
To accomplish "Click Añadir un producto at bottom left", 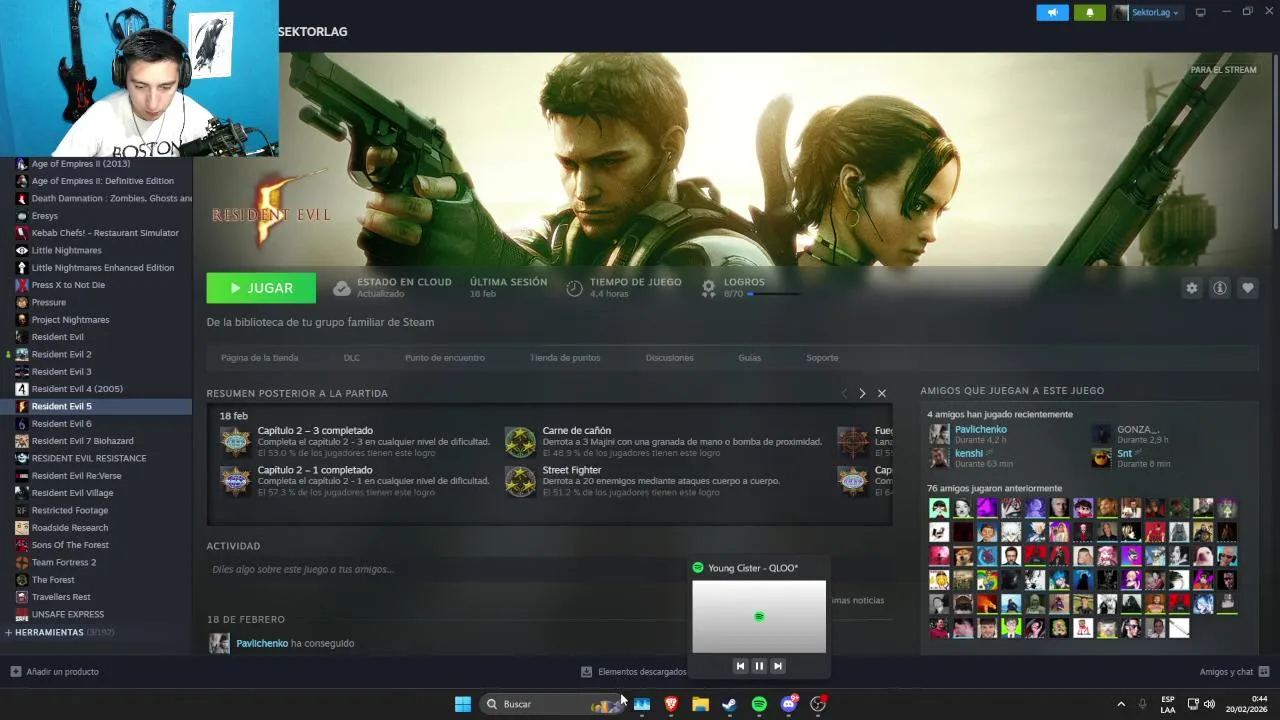I will (x=55, y=672).
